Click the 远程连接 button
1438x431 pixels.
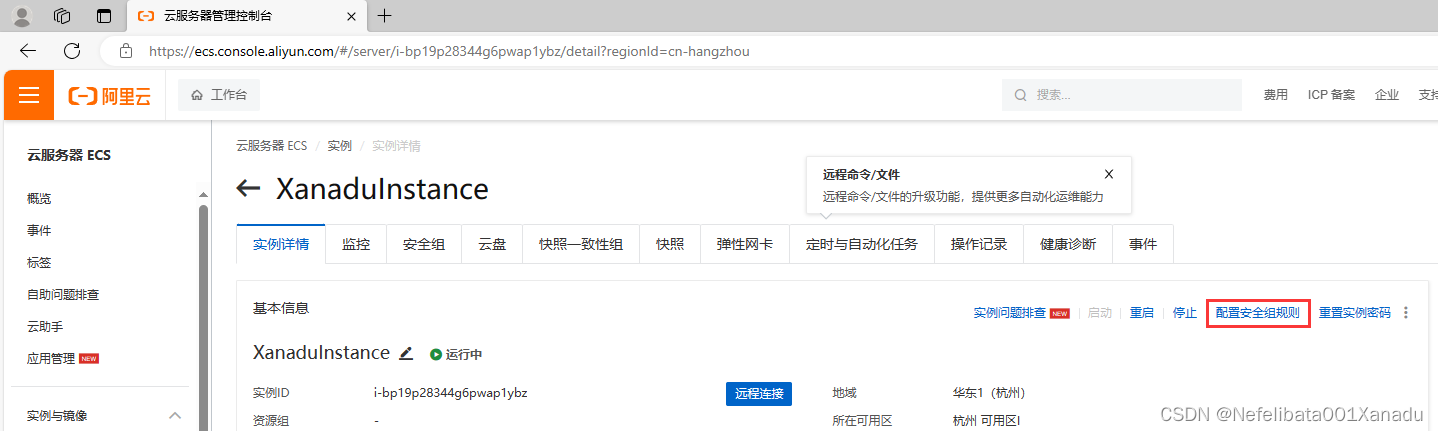click(x=759, y=393)
